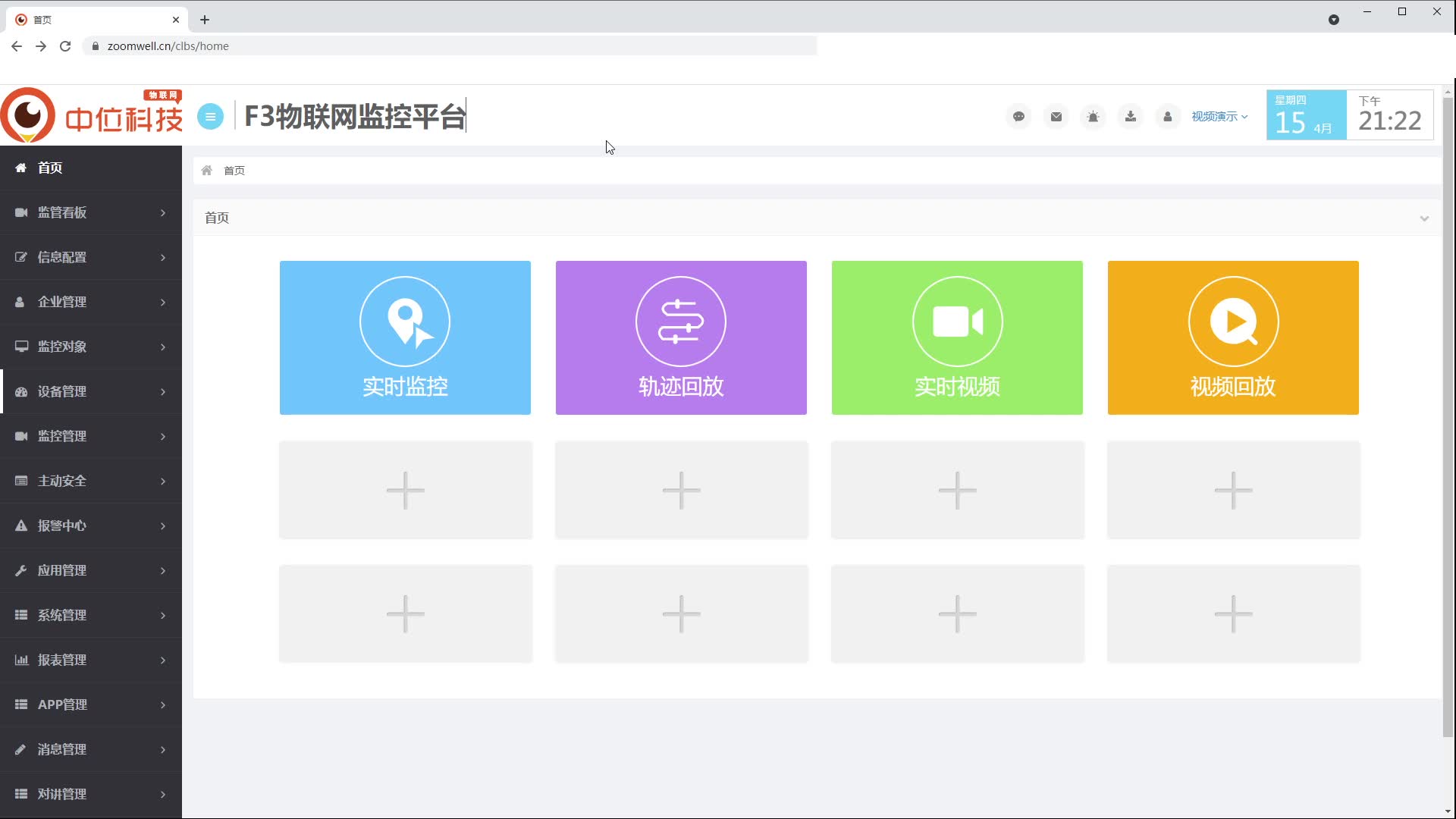The image size is (1456, 819).
Task: Click the 中位科技 logo
Action: (x=92, y=115)
